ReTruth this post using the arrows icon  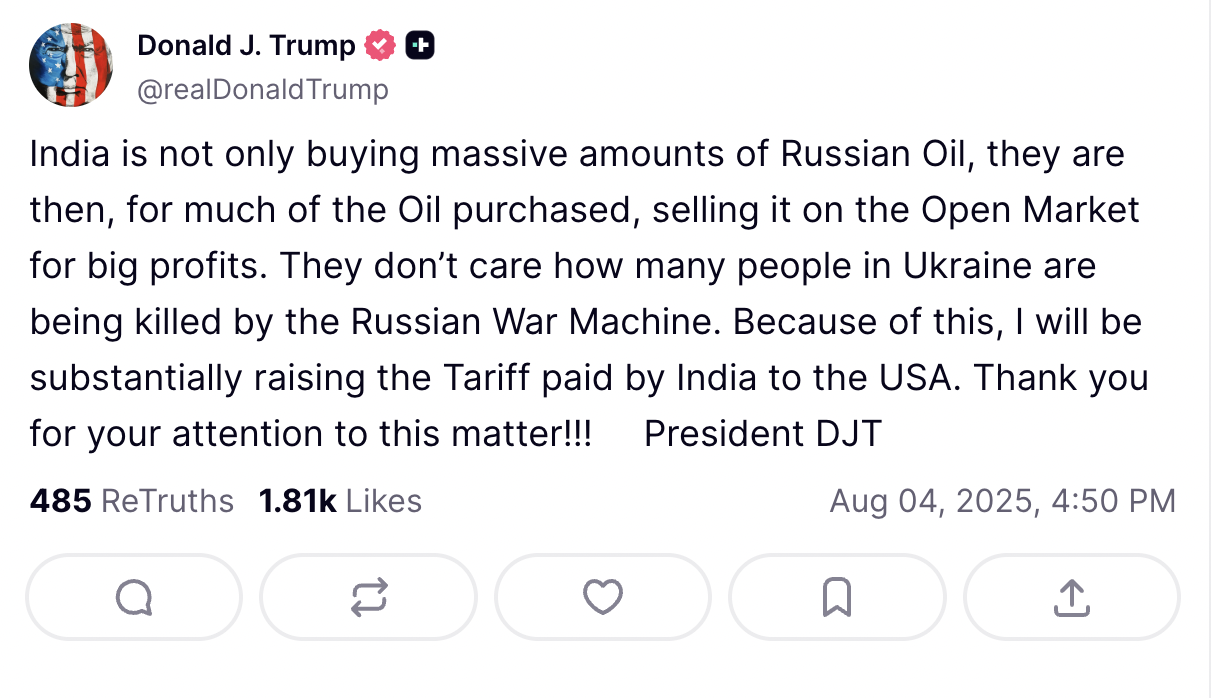coord(368,597)
